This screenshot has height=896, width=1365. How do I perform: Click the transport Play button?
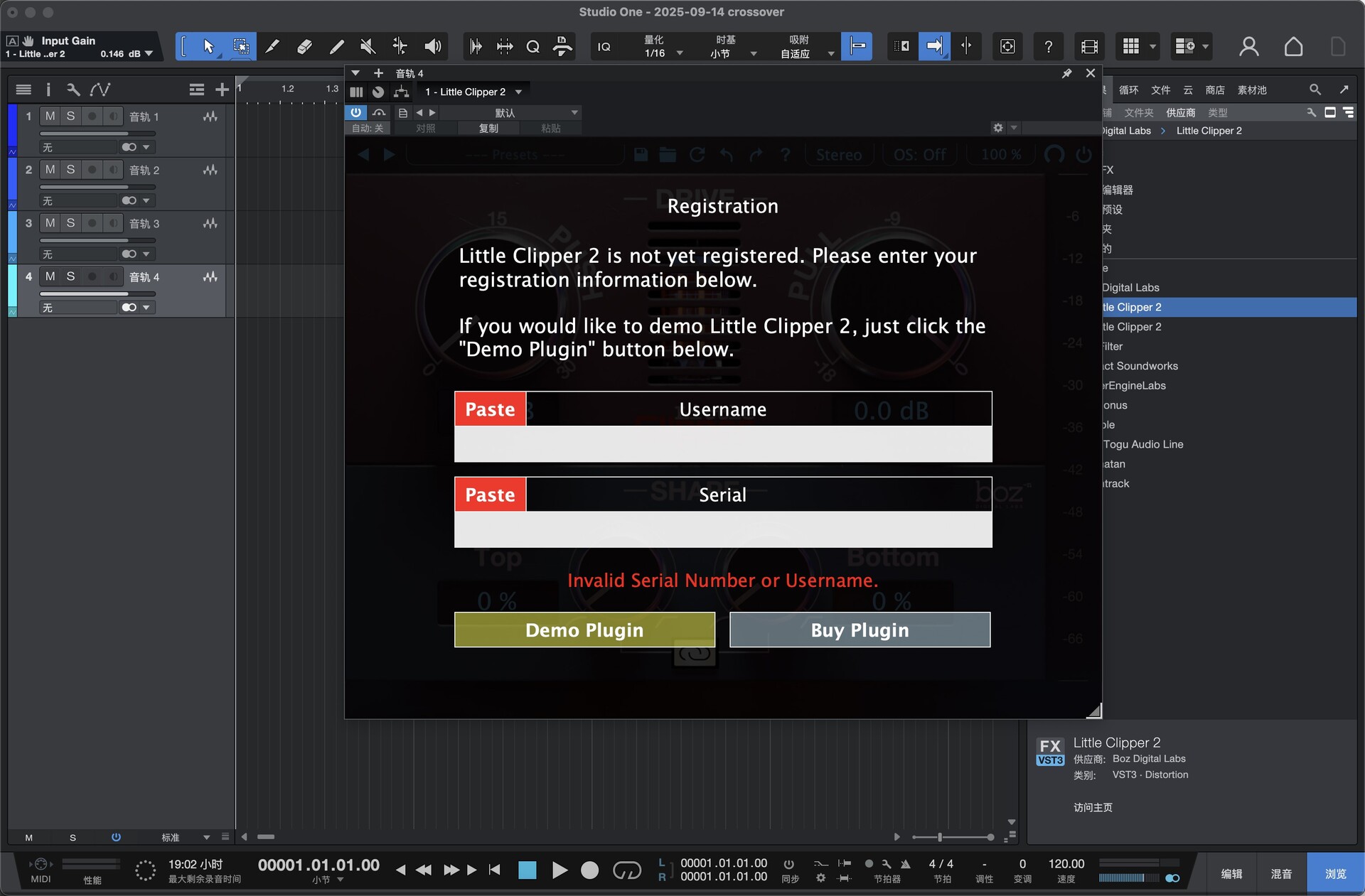coord(560,870)
